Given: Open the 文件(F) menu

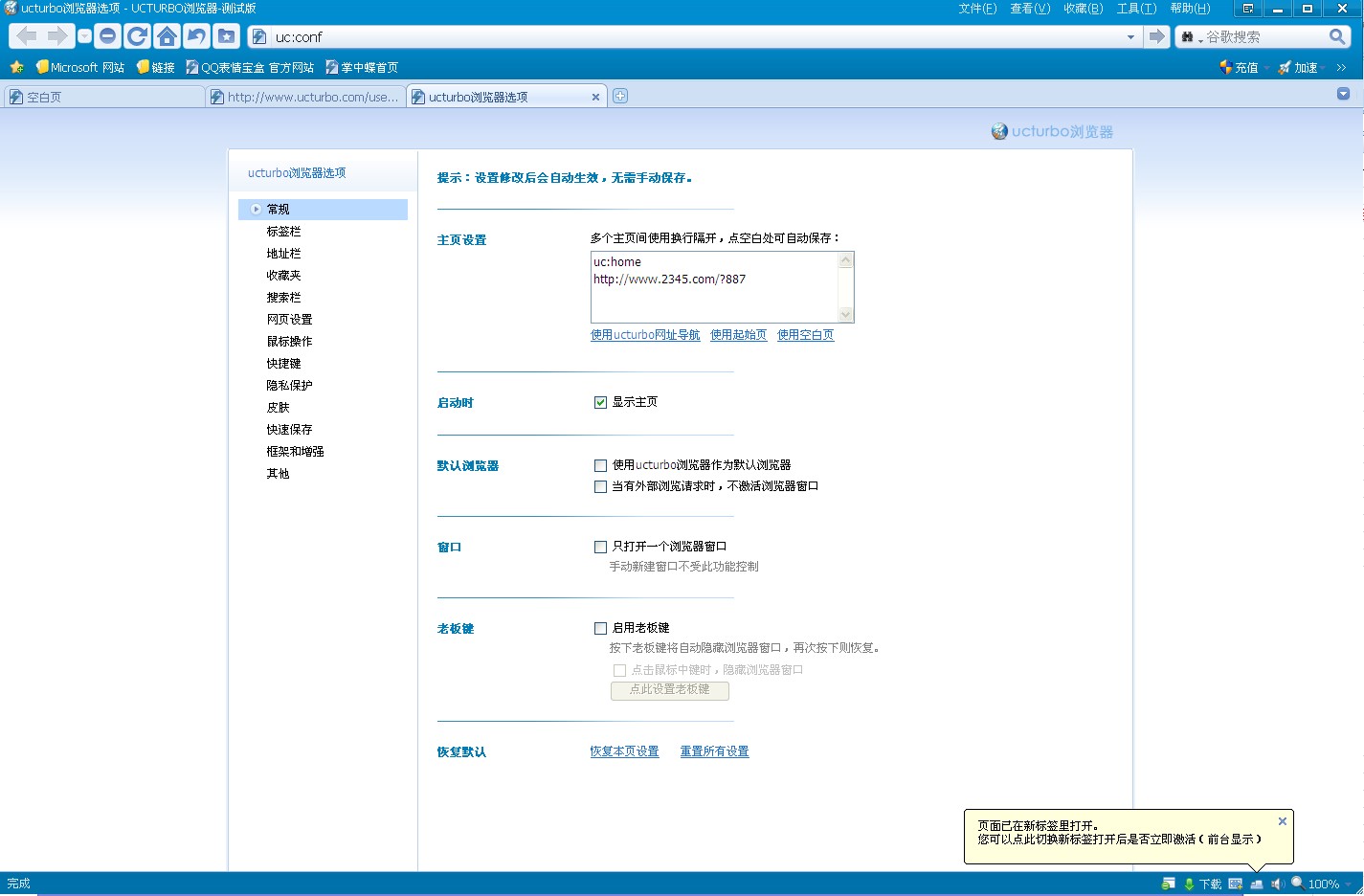Looking at the screenshot, I should click(x=977, y=9).
